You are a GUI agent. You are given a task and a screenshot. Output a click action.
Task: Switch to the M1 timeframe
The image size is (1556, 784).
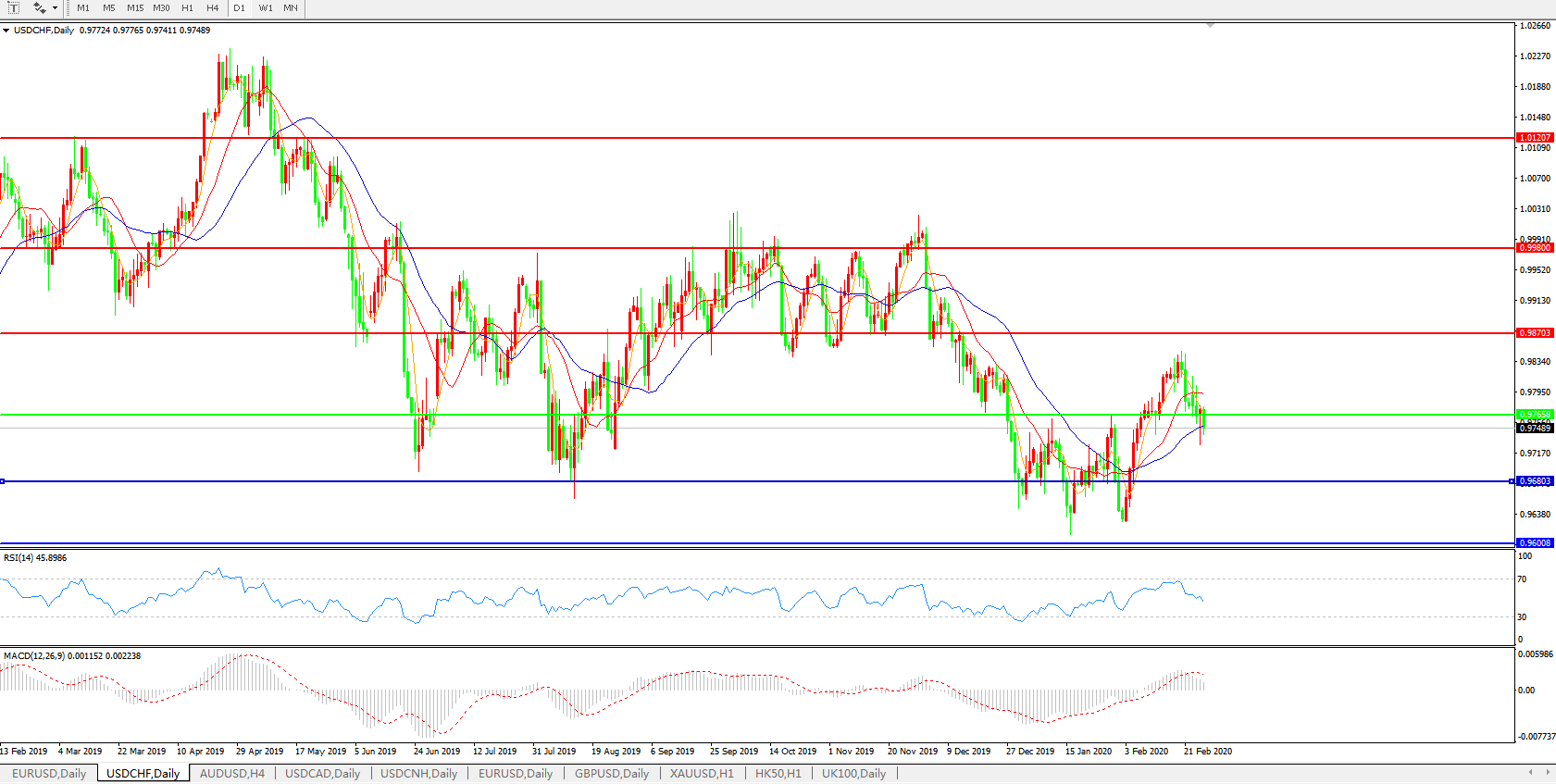point(83,7)
